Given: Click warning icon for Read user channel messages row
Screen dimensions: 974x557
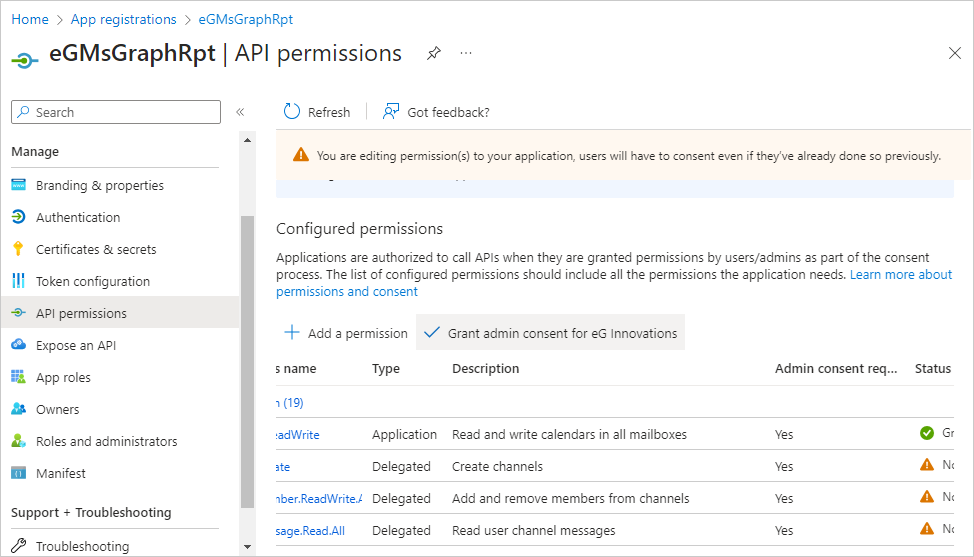Looking at the screenshot, I should point(927,528).
